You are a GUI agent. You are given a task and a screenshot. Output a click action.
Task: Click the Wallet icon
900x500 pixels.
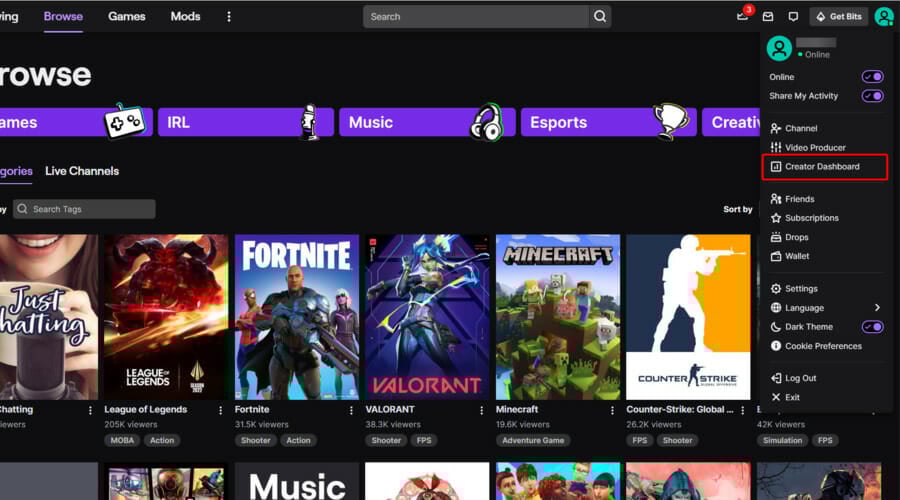pos(776,256)
